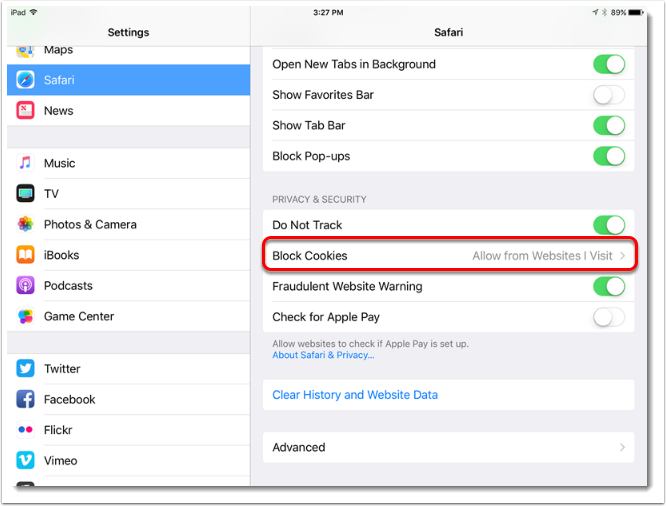Open Music settings label
Viewport: 666px width, 506px height.
pyautogui.click(x=59, y=163)
